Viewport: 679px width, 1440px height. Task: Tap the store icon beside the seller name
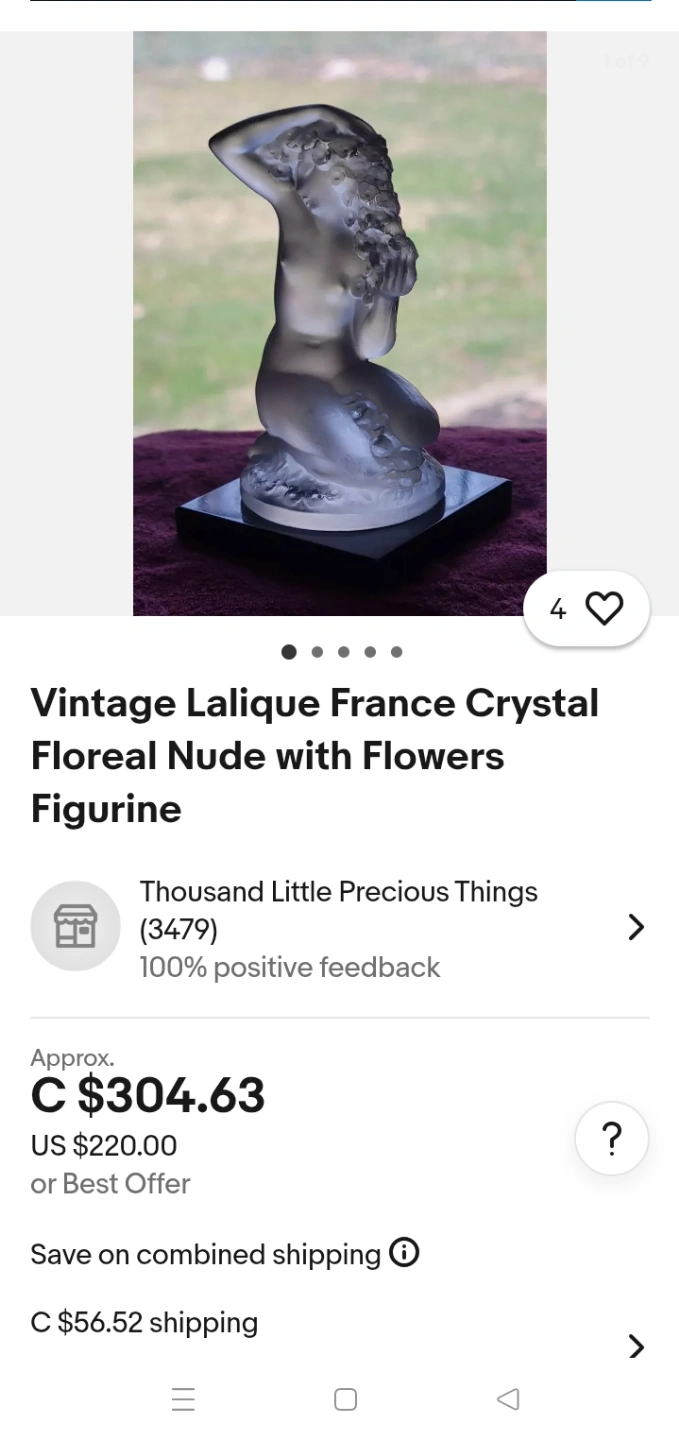[x=76, y=926]
